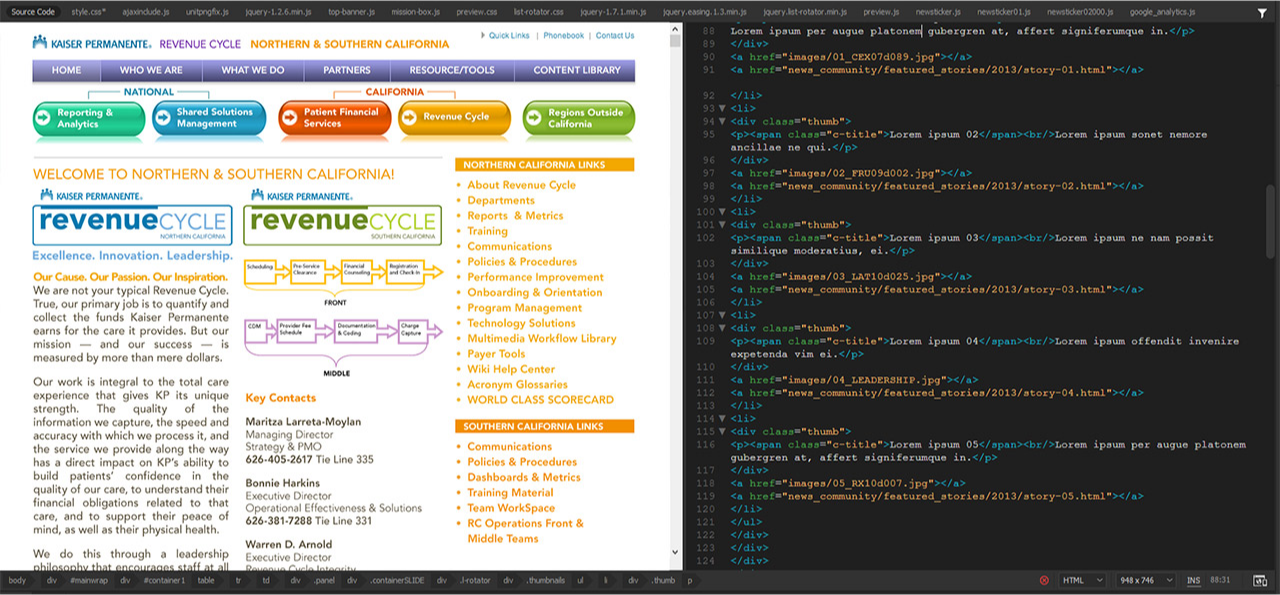Click WHAT WE DO in the navigation bar
This screenshot has width=1280, height=595.
coord(252,70)
